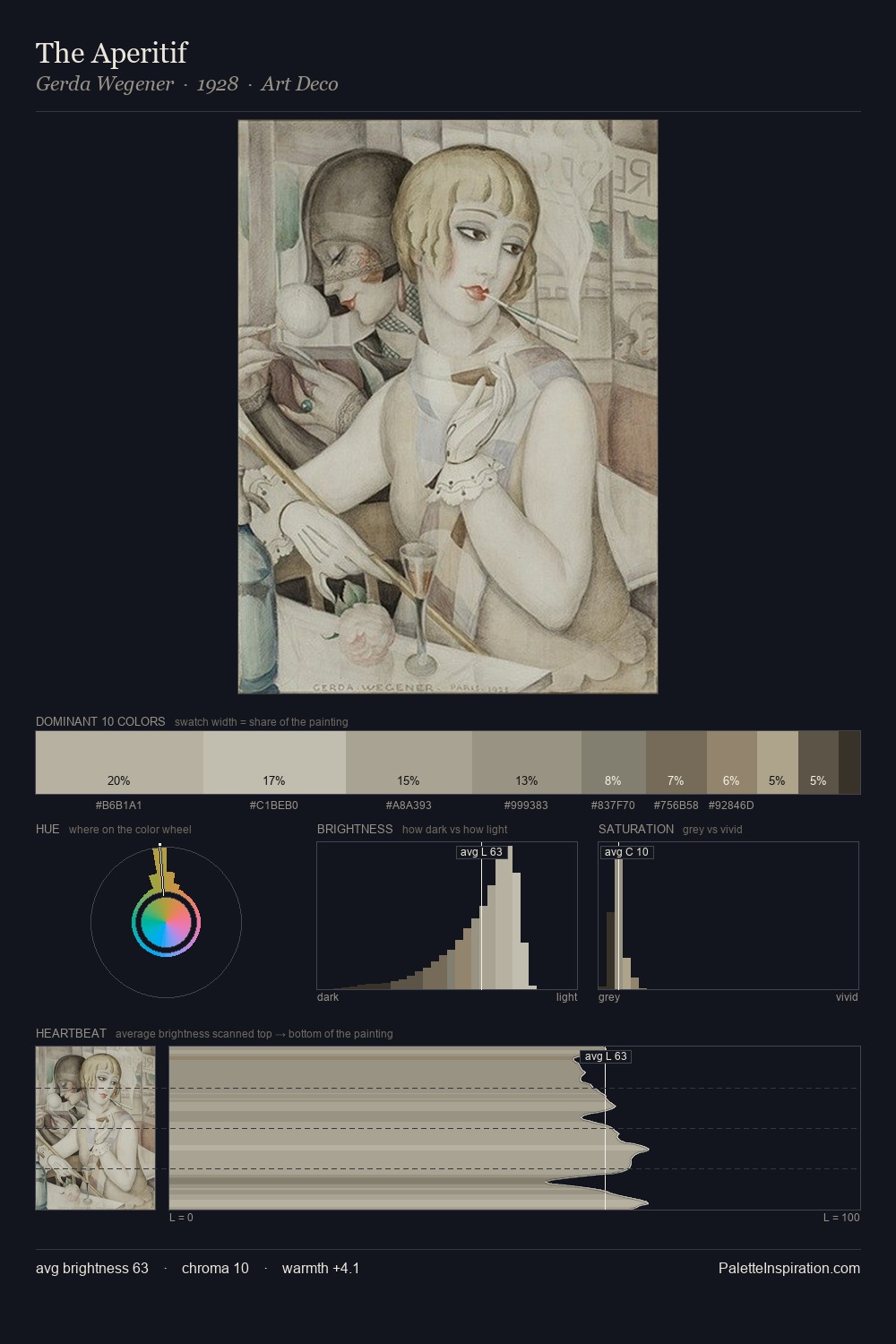Click the "dark" axis label
Viewport: 896px width, 1344px height.
pyautogui.click(x=328, y=996)
